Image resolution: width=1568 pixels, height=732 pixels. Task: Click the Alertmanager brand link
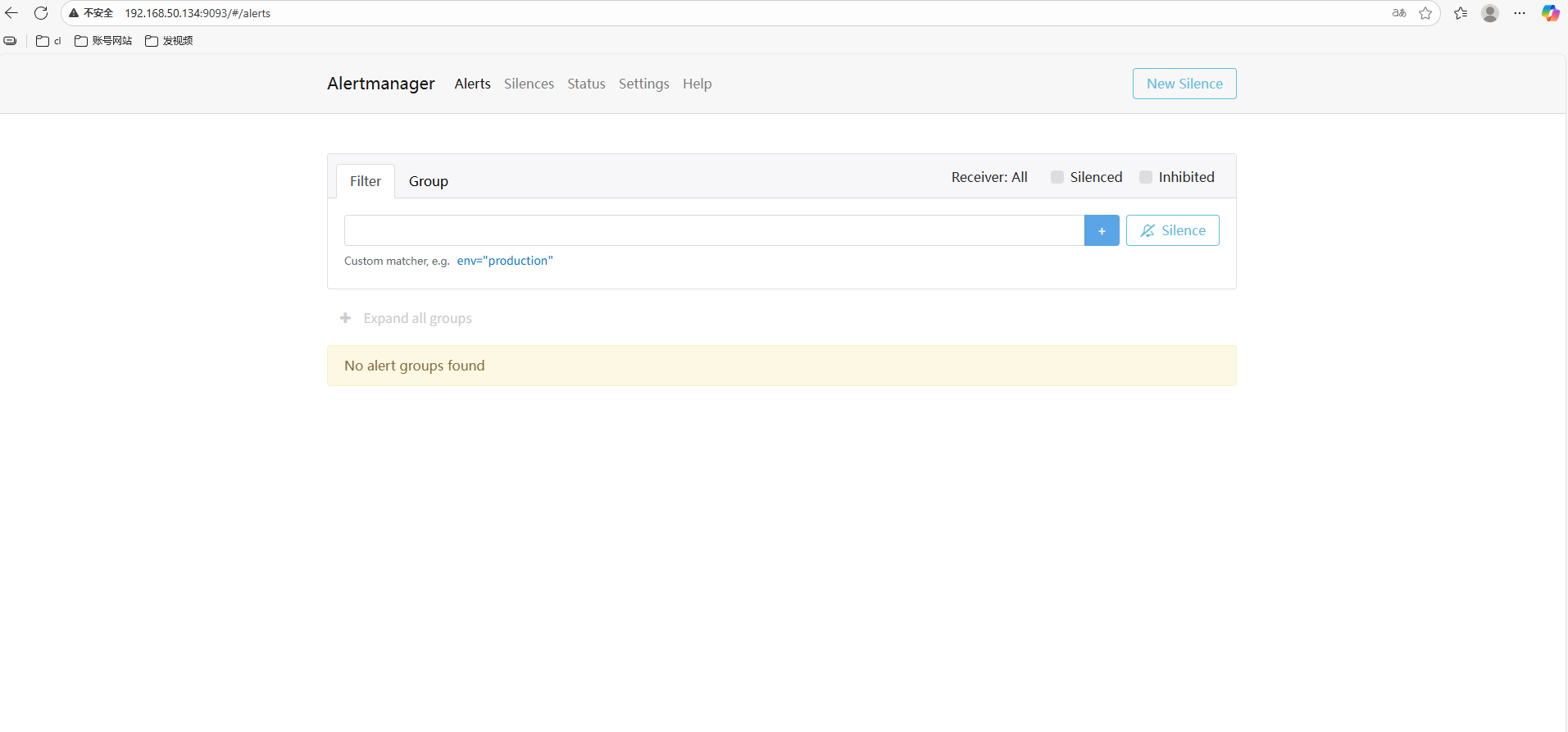click(x=381, y=84)
